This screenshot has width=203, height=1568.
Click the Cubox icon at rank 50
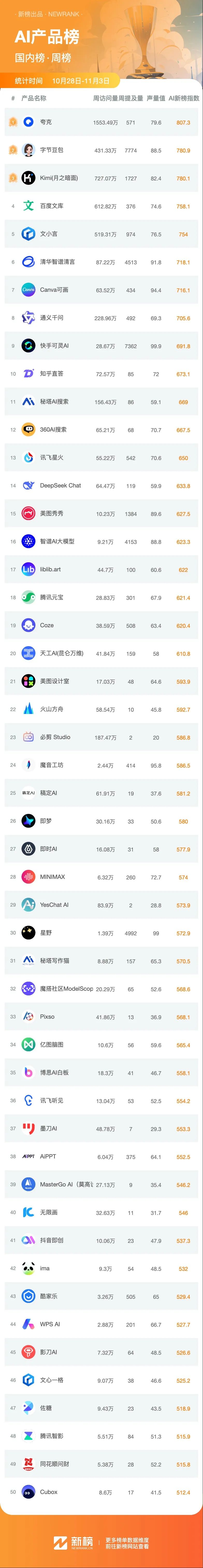coord(28,1492)
